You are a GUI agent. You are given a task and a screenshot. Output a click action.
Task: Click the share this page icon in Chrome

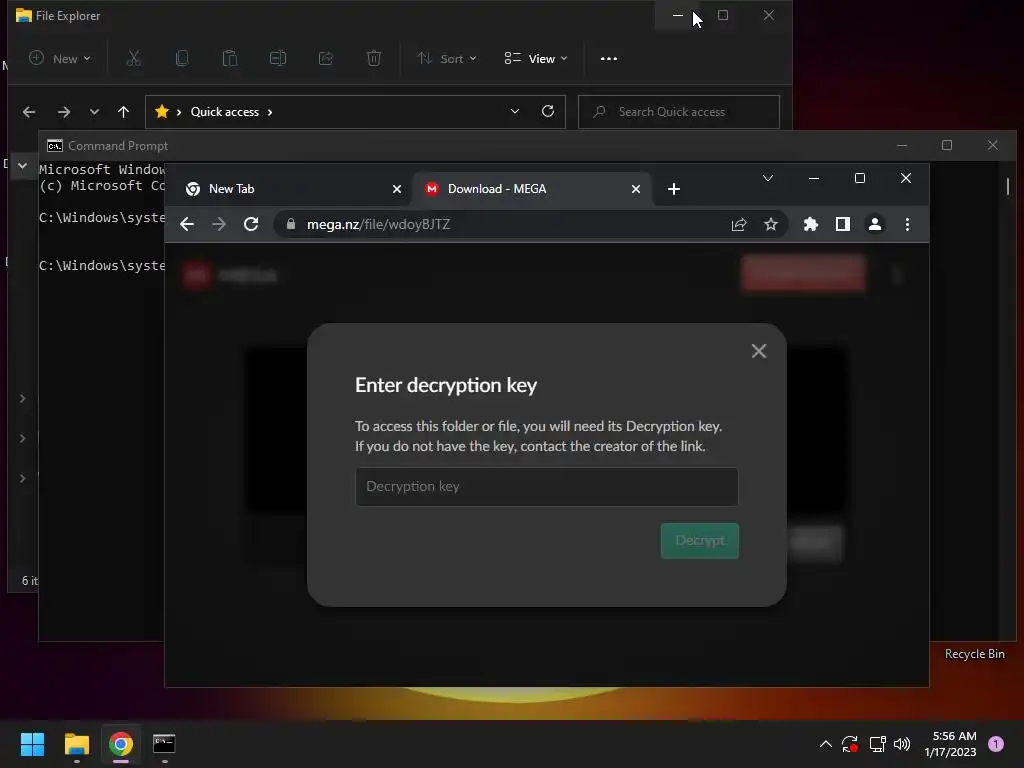pos(739,225)
